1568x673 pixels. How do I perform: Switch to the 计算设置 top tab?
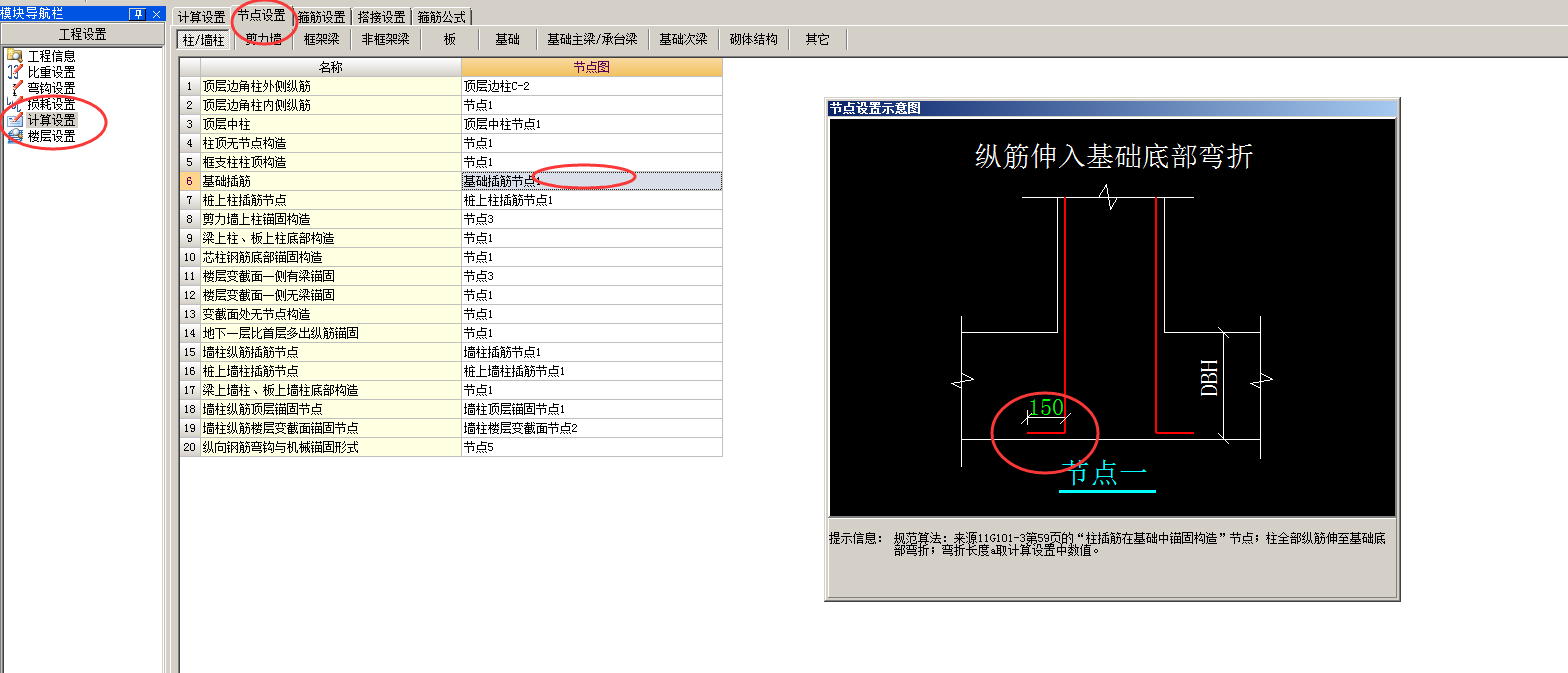tap(201, 17)
